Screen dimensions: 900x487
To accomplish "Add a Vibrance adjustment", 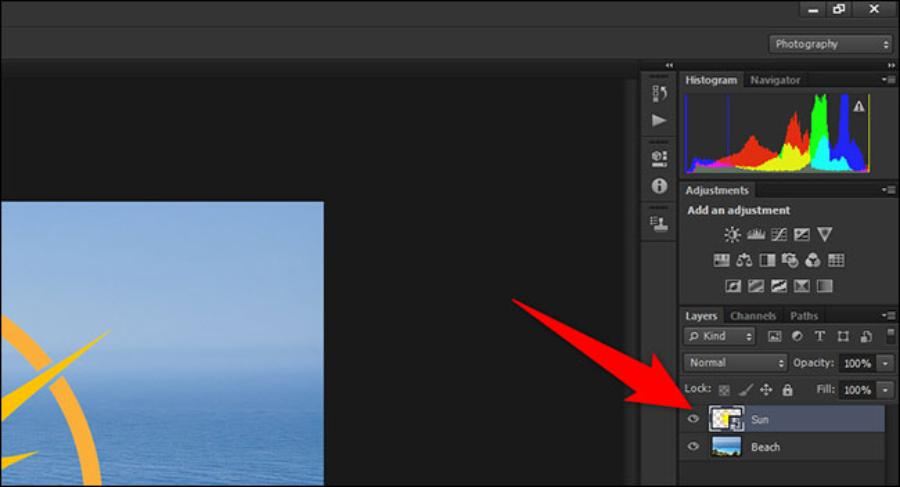I will coord(825,234).
